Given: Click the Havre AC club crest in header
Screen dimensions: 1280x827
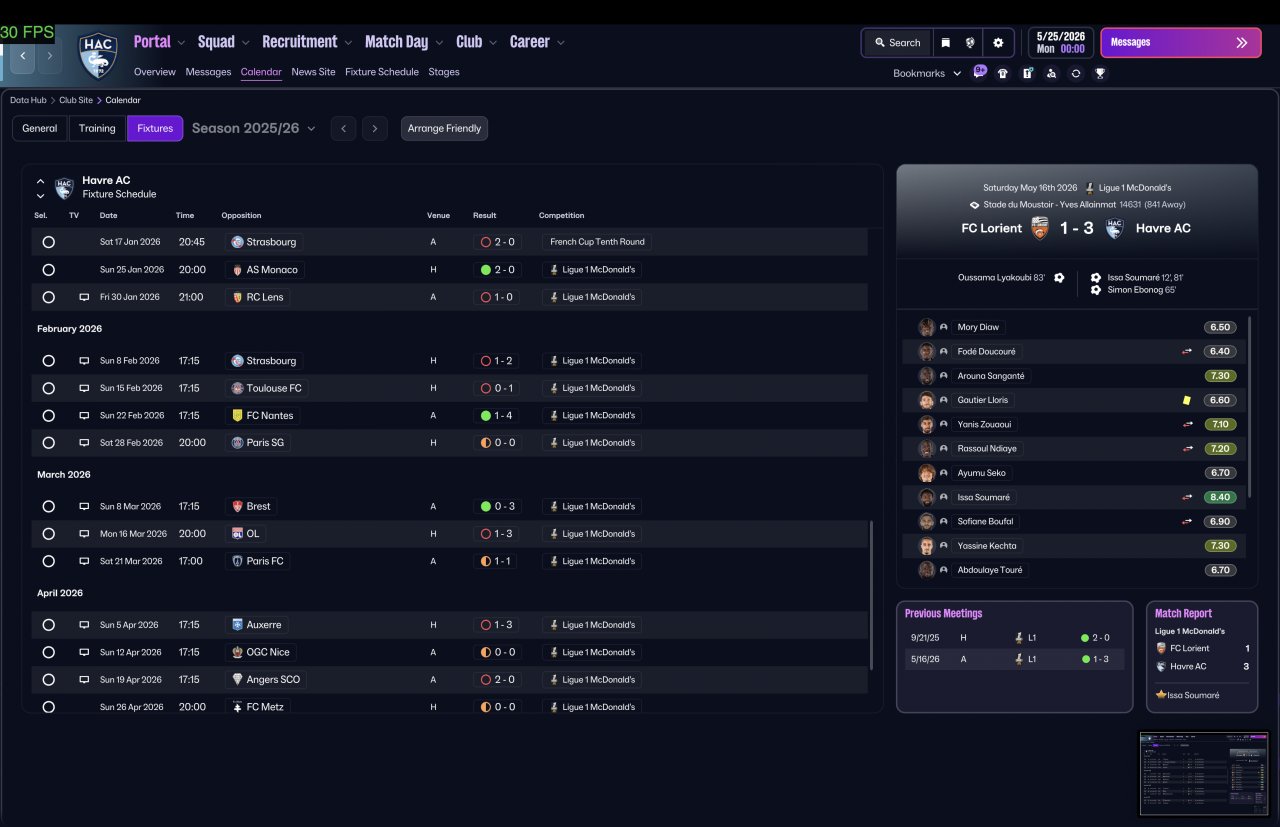Looking at the screenshot, I should (98, 55).
